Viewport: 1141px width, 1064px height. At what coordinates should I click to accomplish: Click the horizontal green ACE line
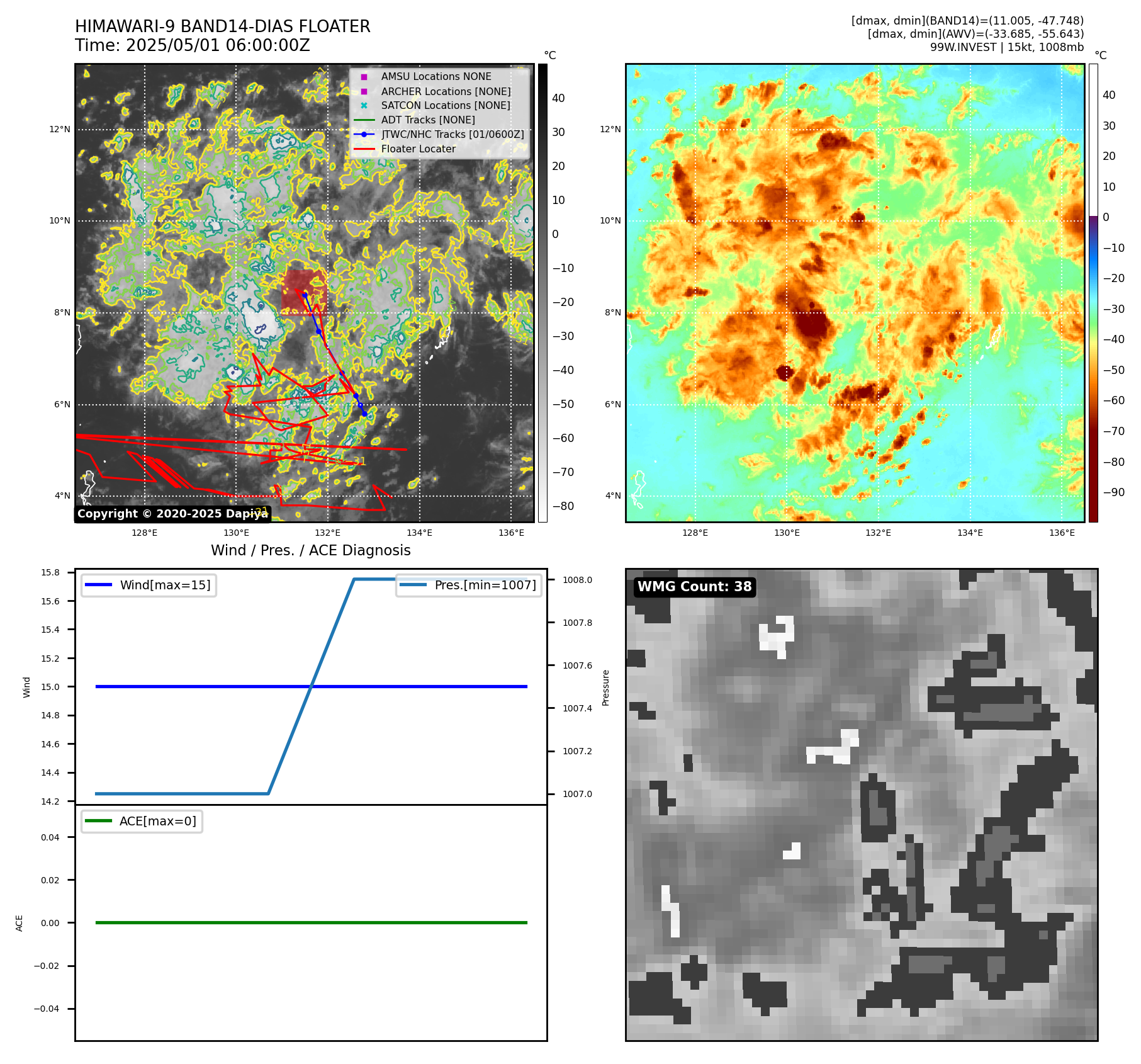pyautogui.click(x=312, y=922)
